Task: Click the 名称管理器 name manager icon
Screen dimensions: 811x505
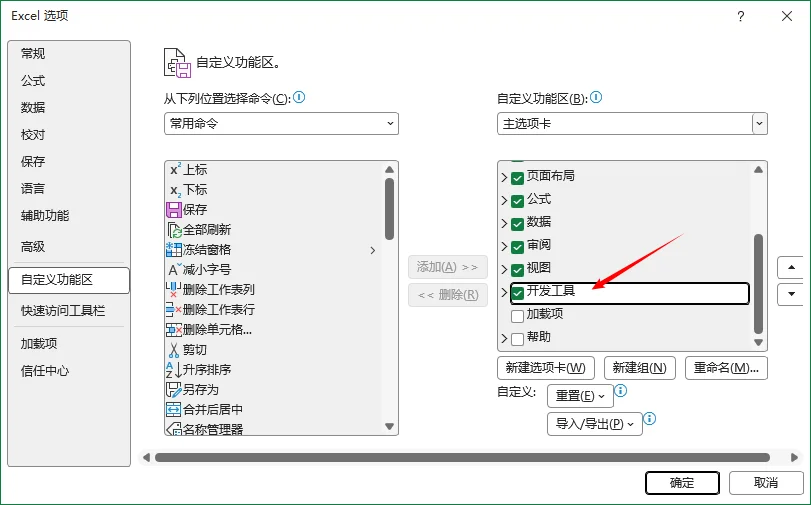Action: point(174,429)
